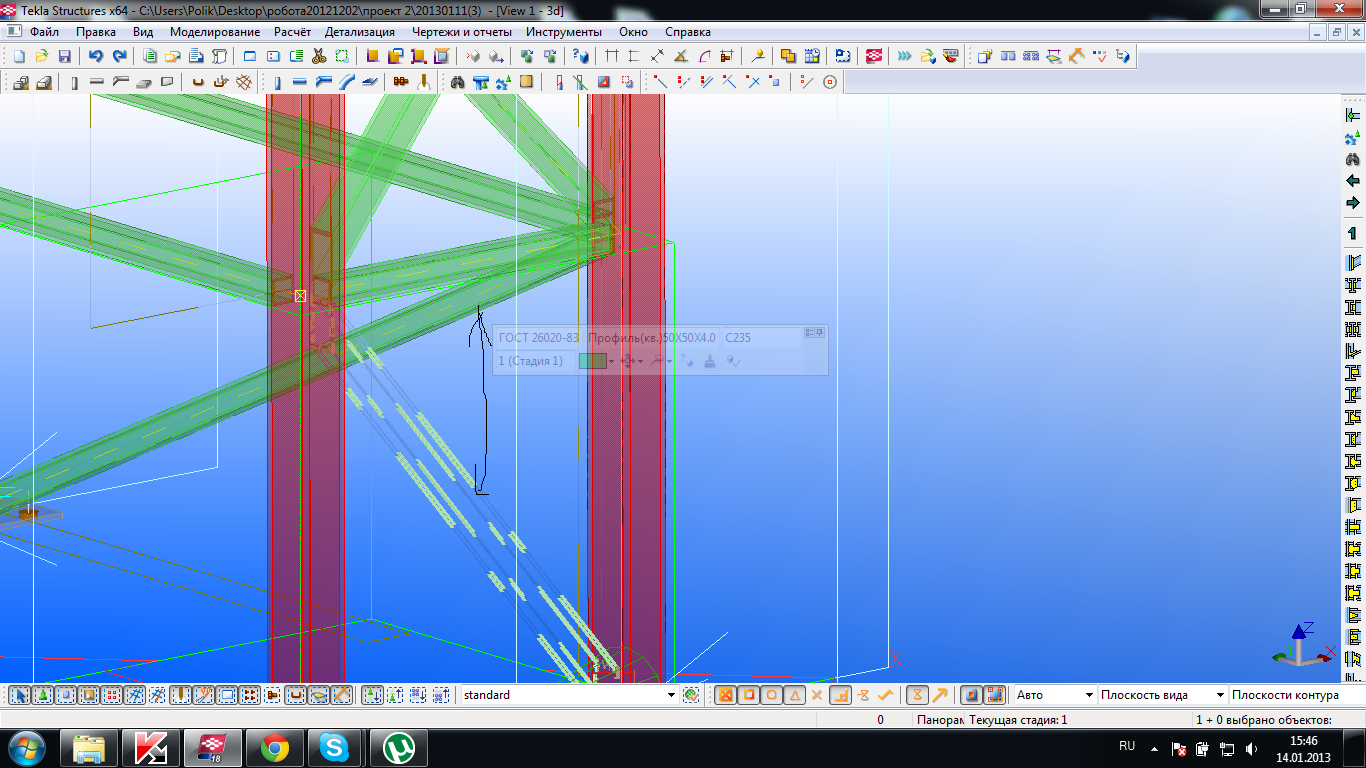Toggle the first selection switch in bottom toolbar

[x=19, y=695]
